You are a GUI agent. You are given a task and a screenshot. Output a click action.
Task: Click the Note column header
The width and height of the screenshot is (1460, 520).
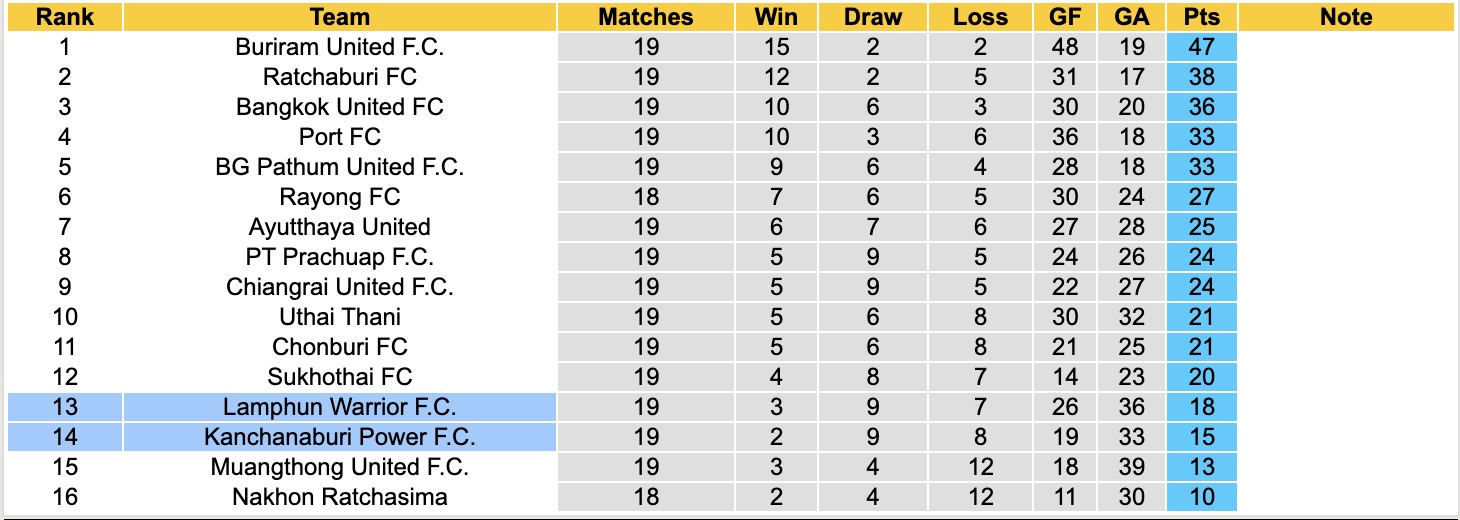point(1346,17)
